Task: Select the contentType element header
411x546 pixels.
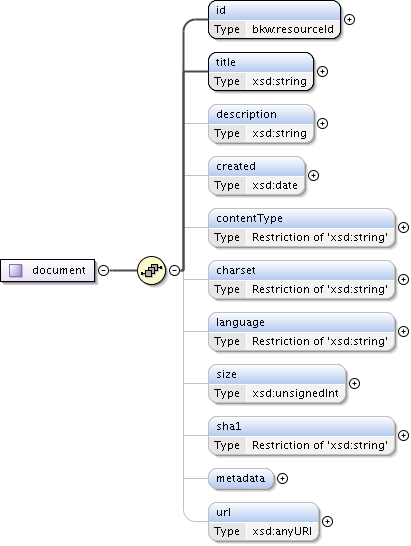Action: tap(302, 218)
